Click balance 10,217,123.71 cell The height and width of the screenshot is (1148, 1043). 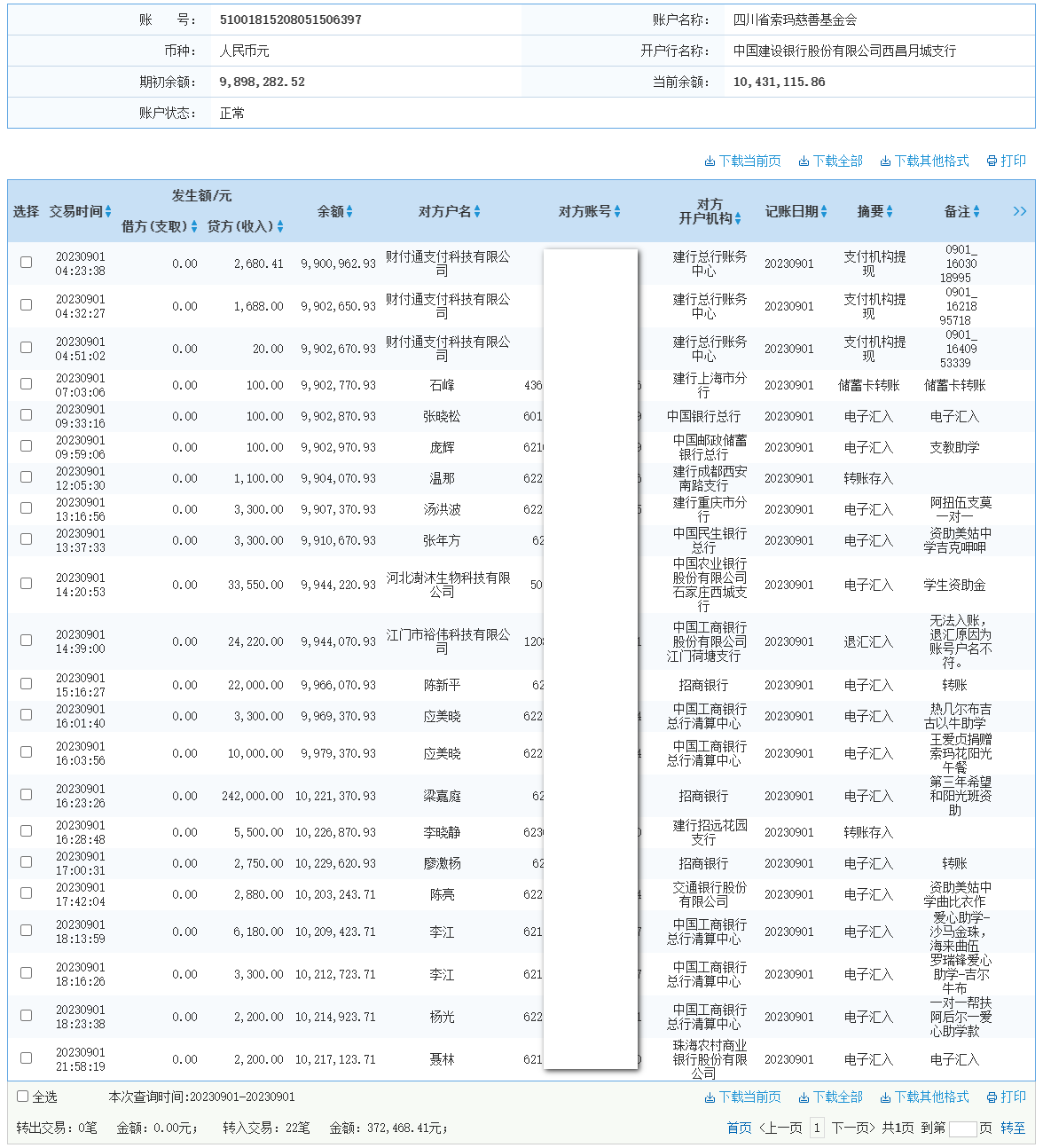[x=335, y=1059]
